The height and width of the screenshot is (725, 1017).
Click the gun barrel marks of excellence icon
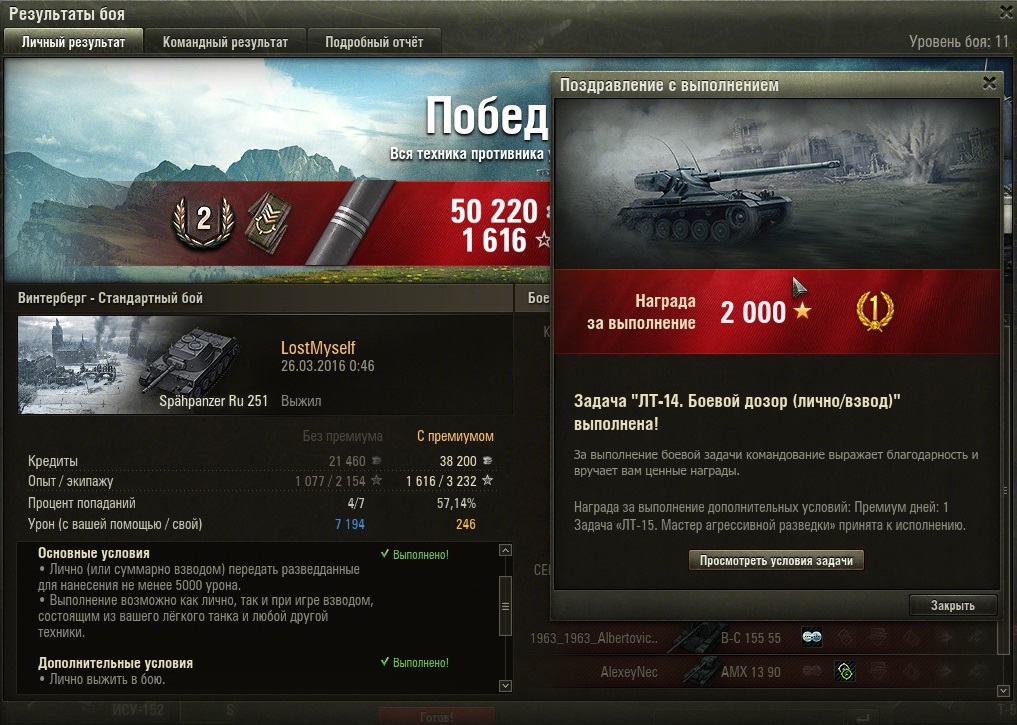click(x=350, y=222)
